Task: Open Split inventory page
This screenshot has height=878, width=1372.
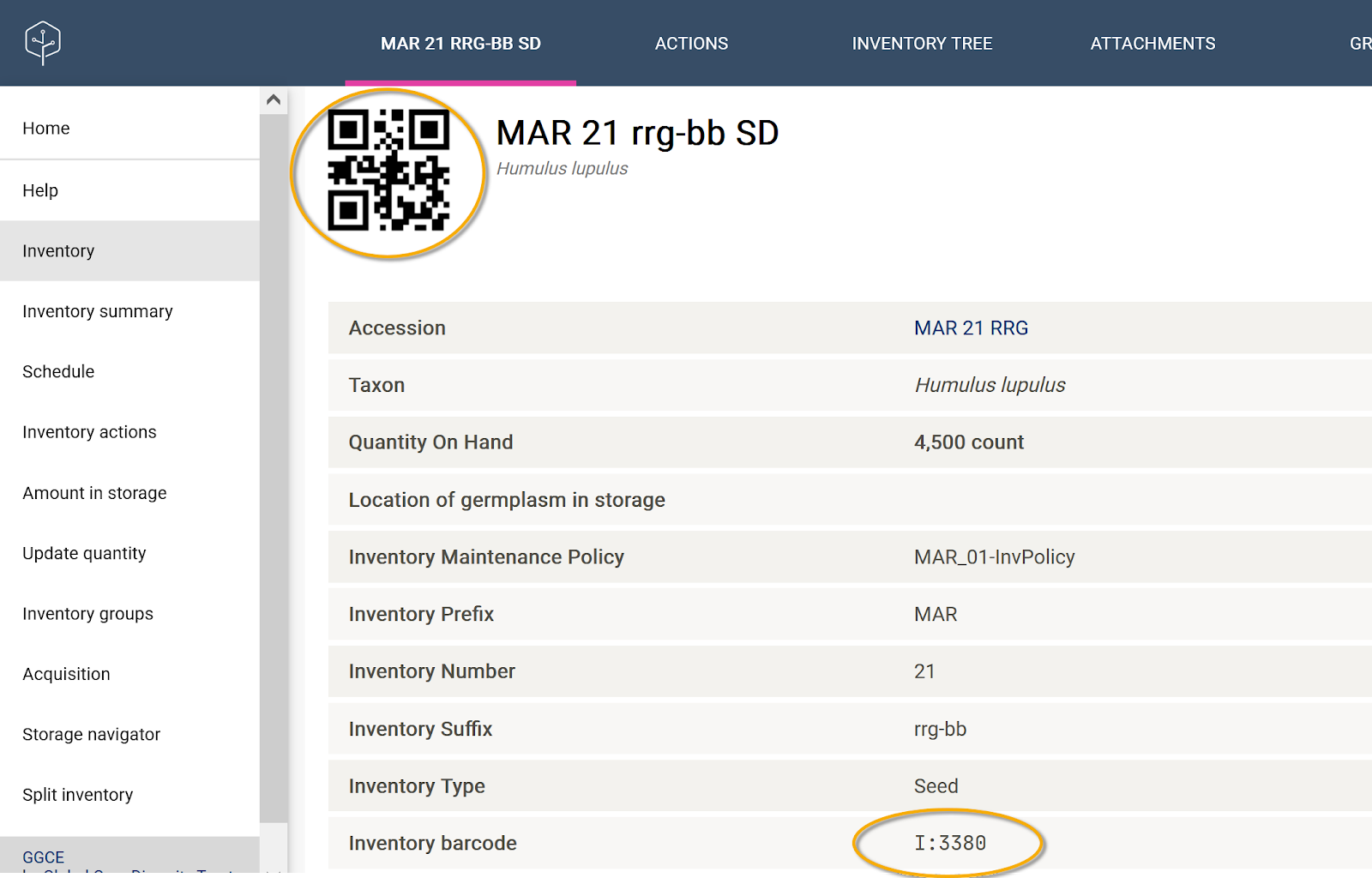Action: click(129, 795)
